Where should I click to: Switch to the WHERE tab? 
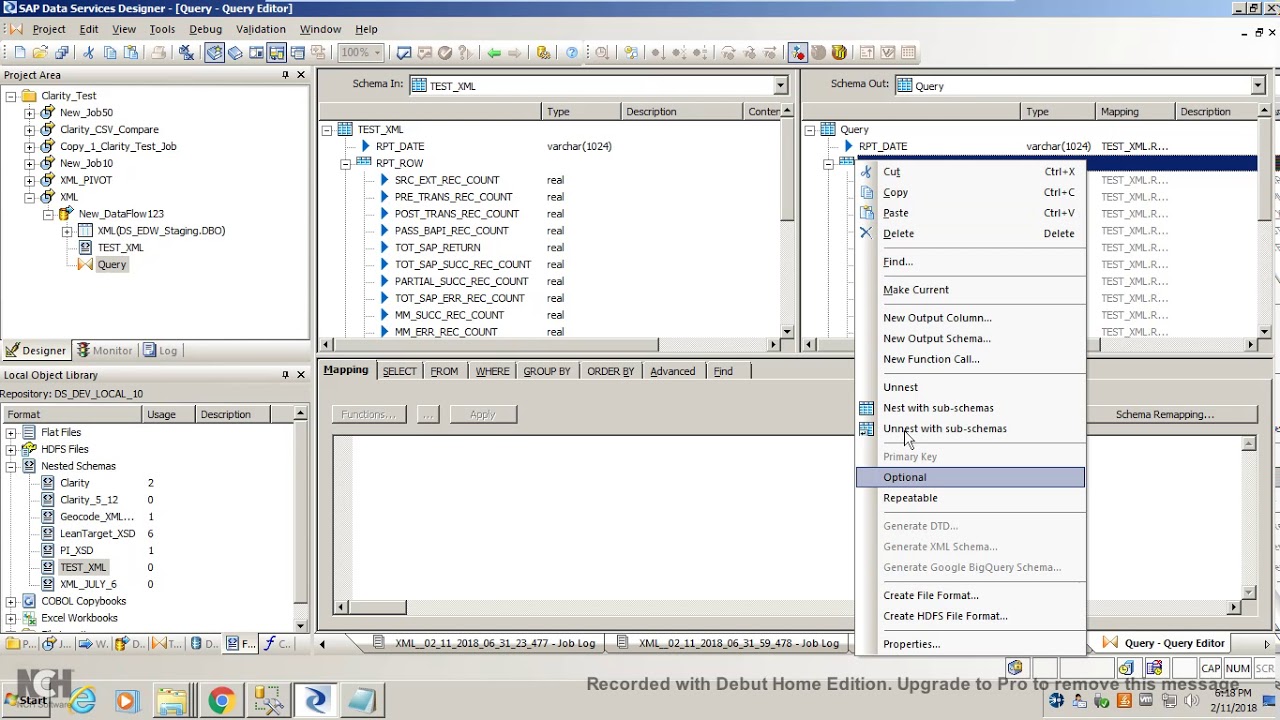click(x=492, y=371)
